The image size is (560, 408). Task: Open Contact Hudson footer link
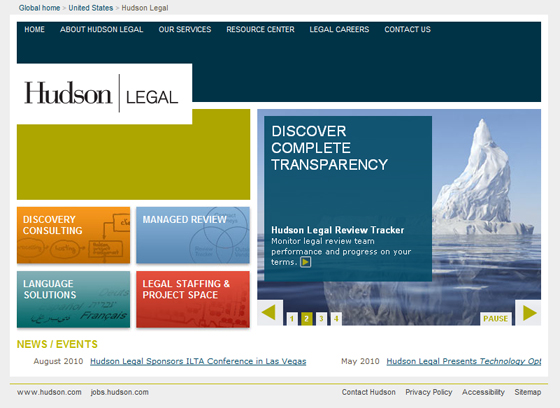coord(369,392)
